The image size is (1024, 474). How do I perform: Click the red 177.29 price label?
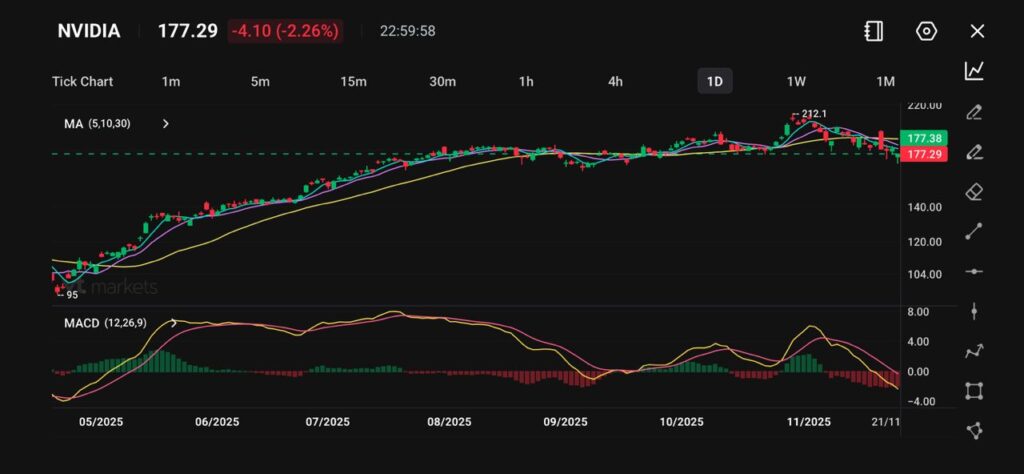[921, 155]
